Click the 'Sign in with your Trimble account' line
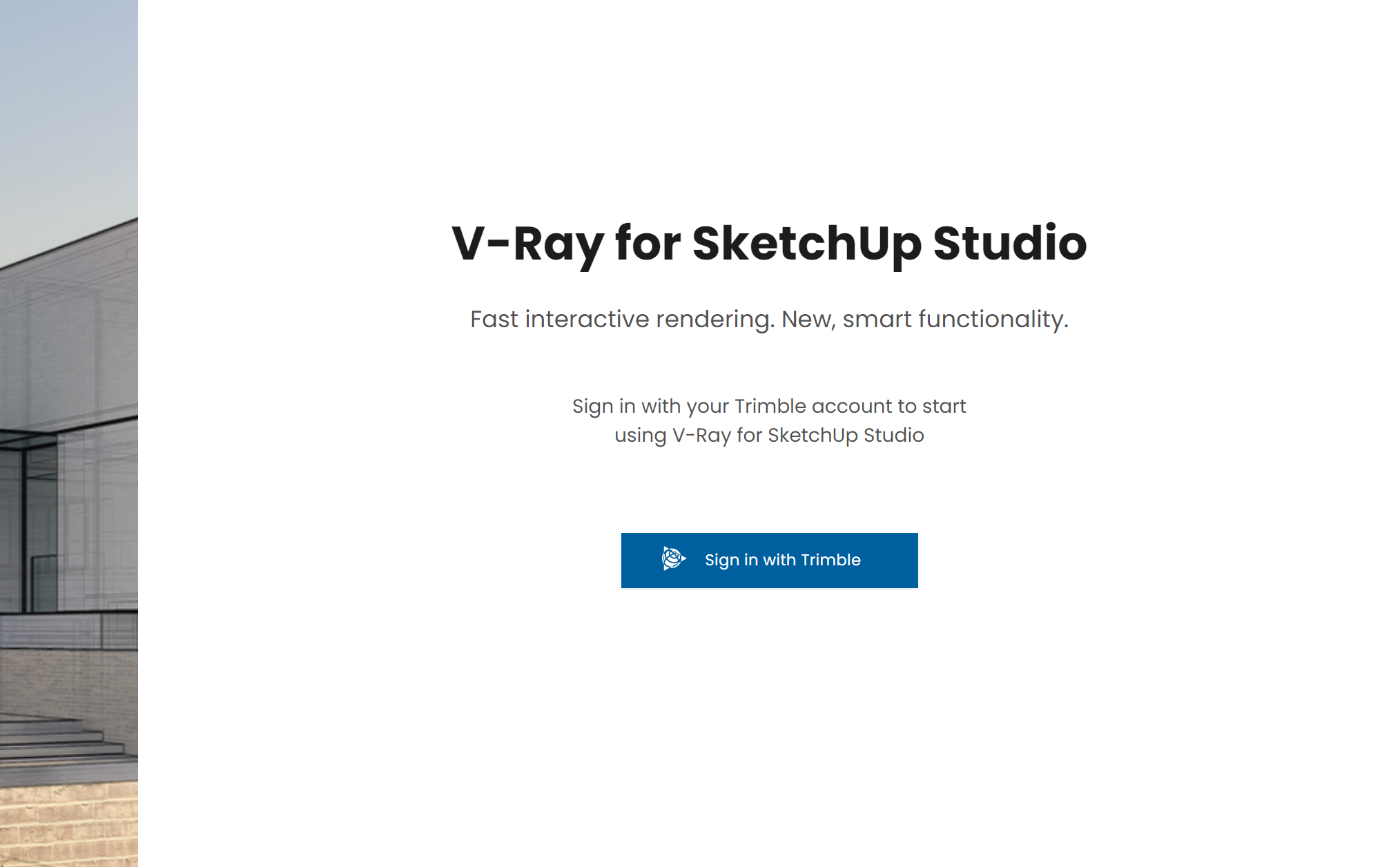The width and height of the screenshot is (1400, 867). pos(769,407)
